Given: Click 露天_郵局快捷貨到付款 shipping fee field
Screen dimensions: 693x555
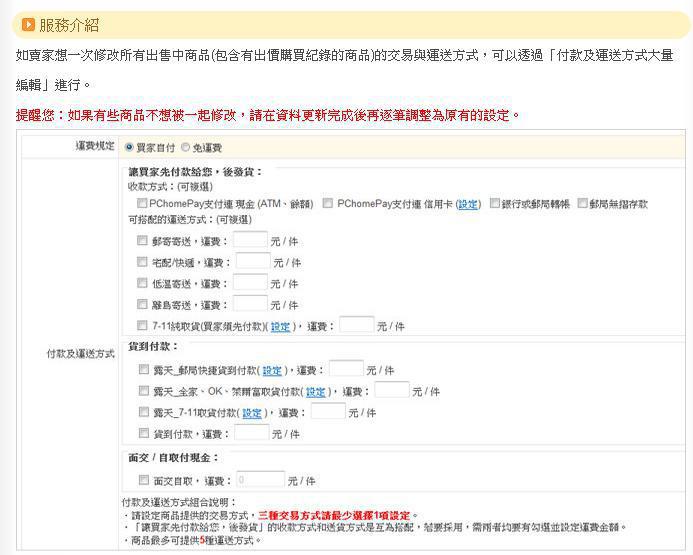Looking at the screenshot, I should [x=346, y=369].
